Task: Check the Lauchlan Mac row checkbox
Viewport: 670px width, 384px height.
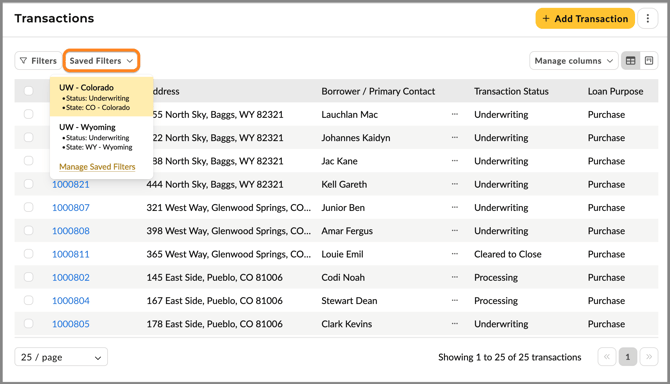Action: pos(29,114)
